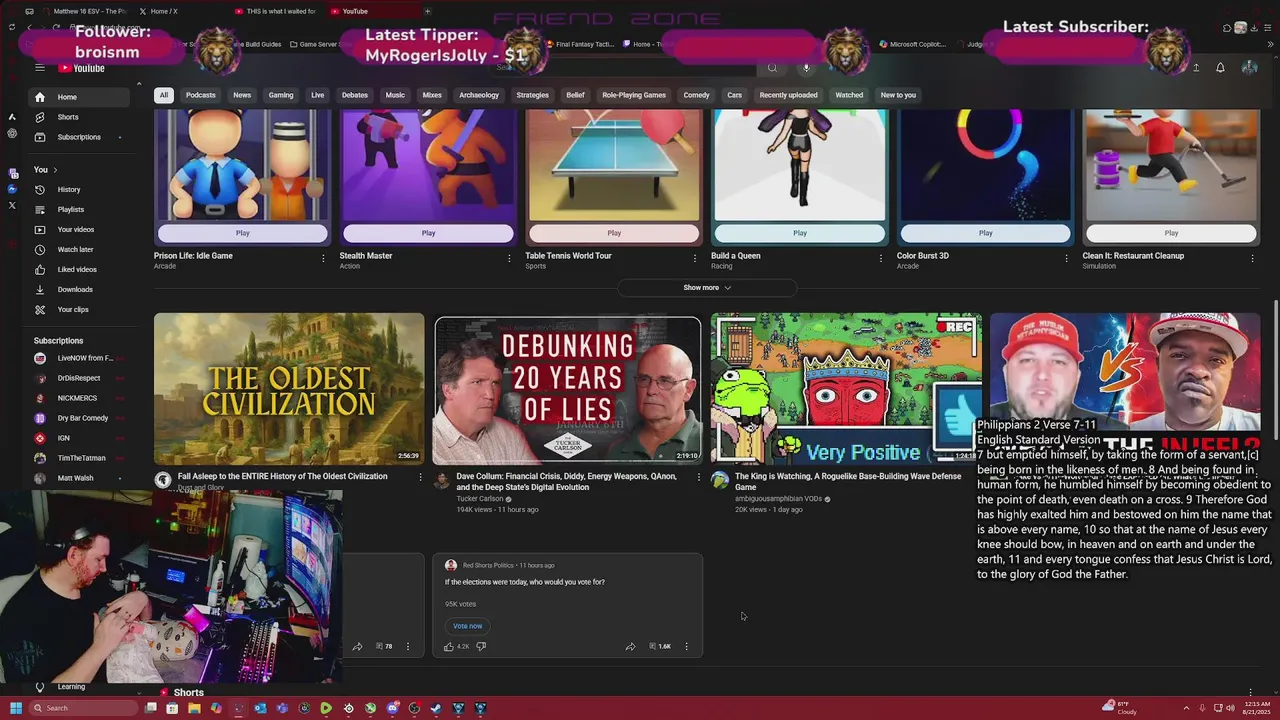Select the Gaming filter chip

click(x=281, y=95)
